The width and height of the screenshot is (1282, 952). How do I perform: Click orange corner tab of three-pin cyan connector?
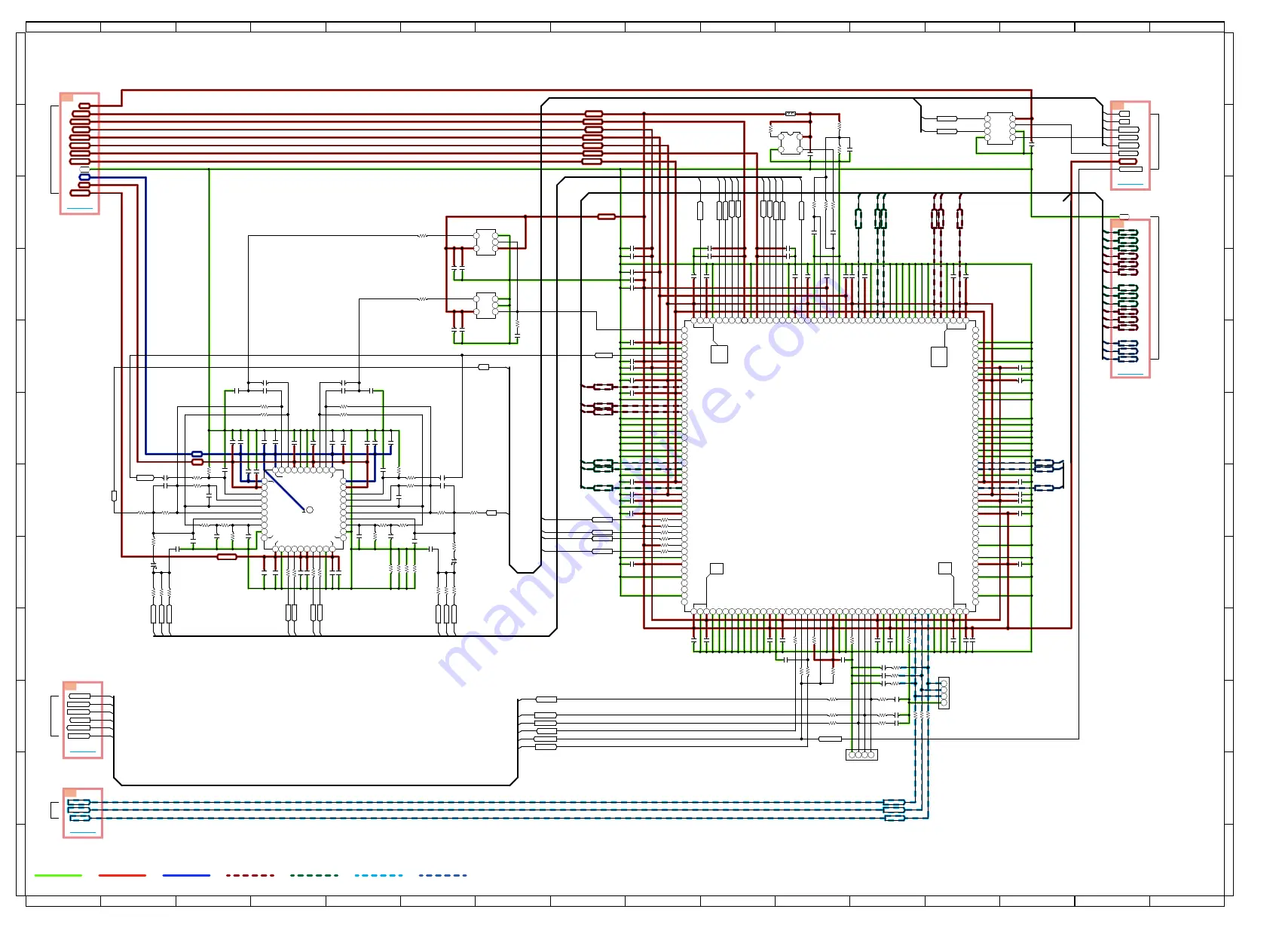(x=69, y=792)
